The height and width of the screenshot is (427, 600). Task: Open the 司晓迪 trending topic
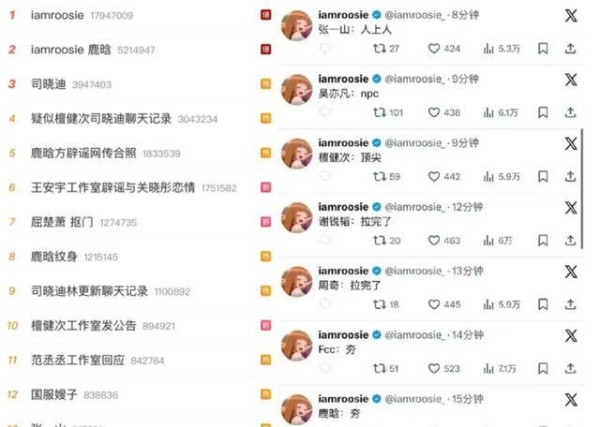pyautogui.click(x=49, y=84)
